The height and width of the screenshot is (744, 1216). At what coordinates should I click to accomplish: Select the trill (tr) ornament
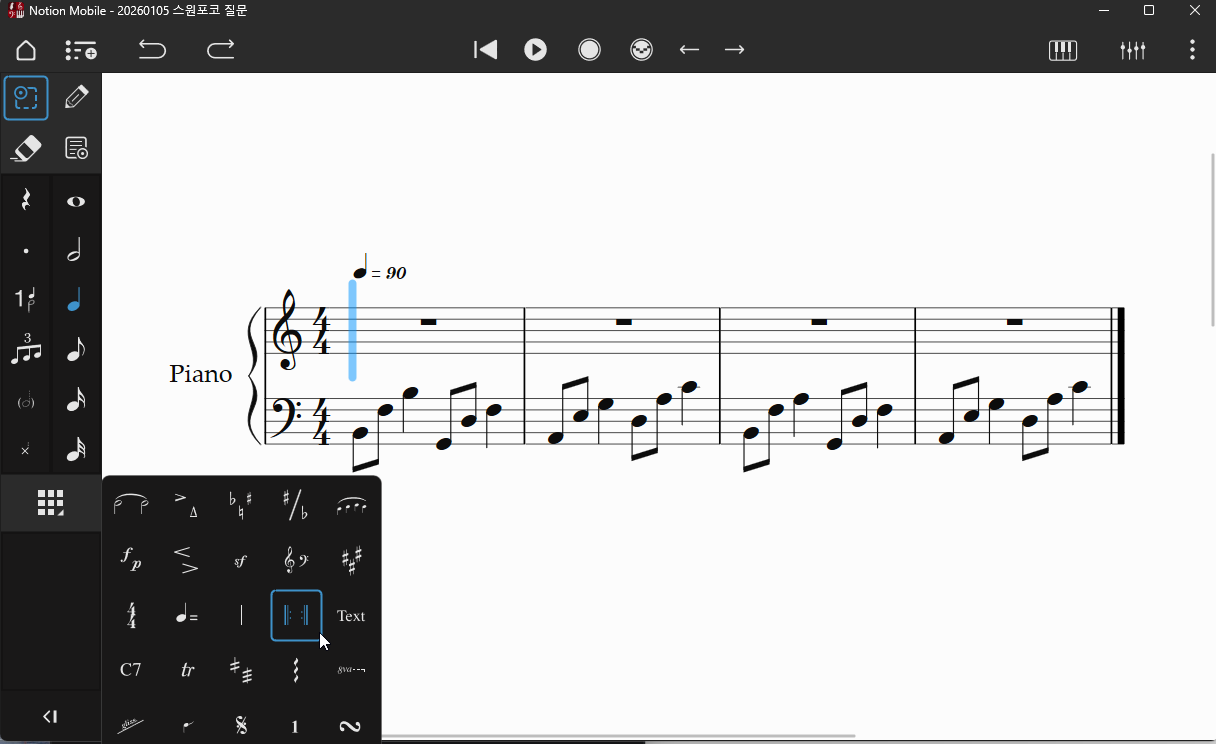tap(187, 670)
